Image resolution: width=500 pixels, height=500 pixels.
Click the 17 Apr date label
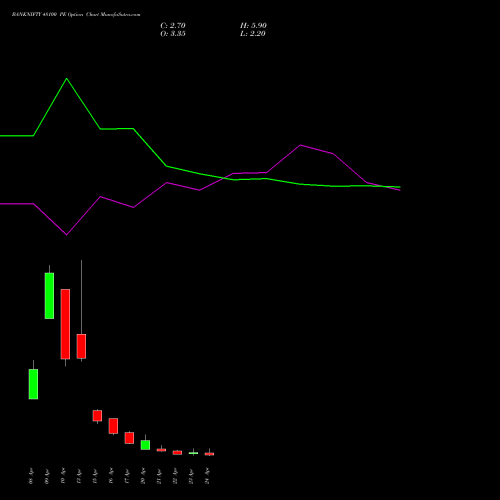[x=127, y=476]
